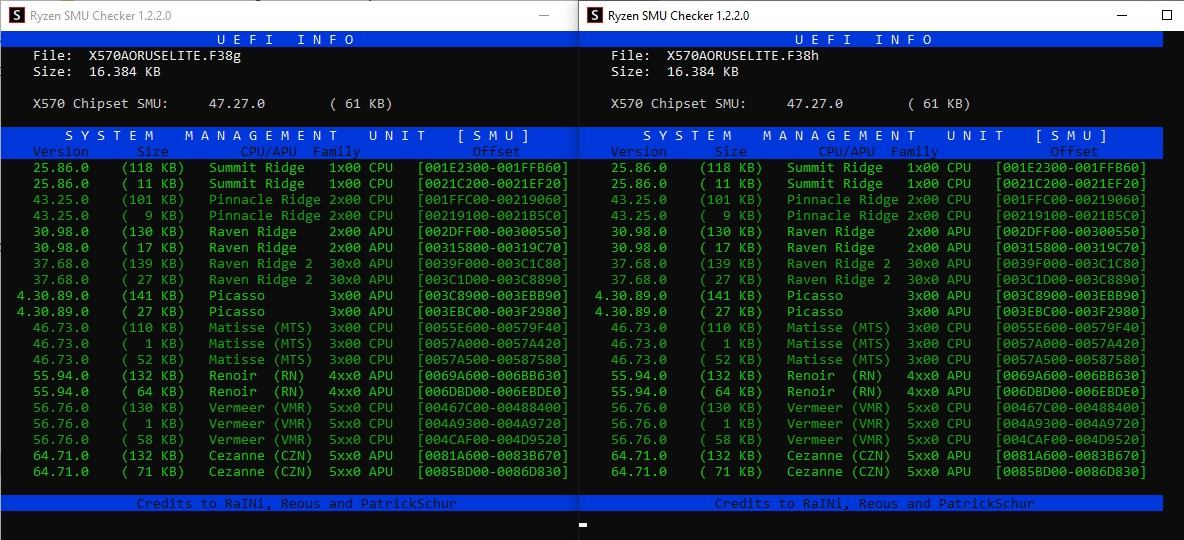Click the 'CPU/APU' column header in the F38g window
The height and width of the screenshot is (540, 1184).
point(269,152)
